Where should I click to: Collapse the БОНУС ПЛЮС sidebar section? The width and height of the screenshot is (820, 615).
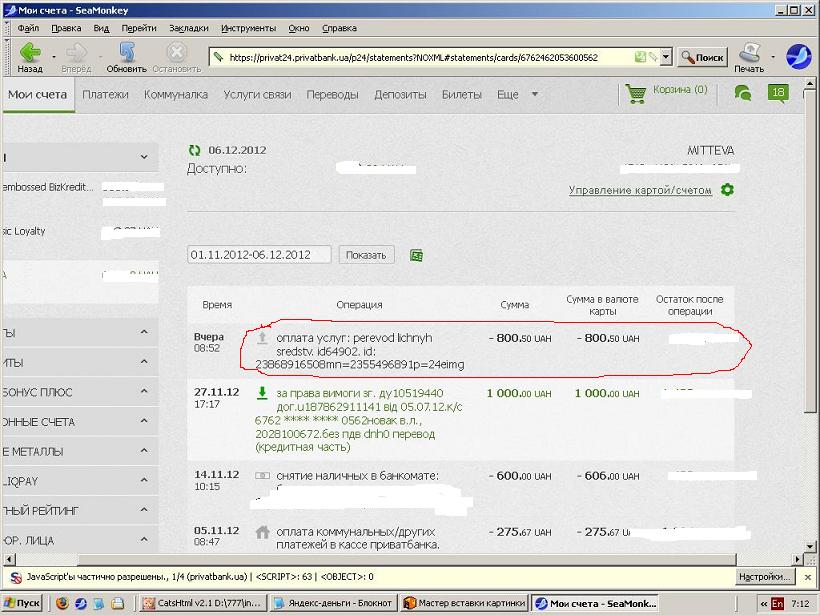[x=144, y=392]
